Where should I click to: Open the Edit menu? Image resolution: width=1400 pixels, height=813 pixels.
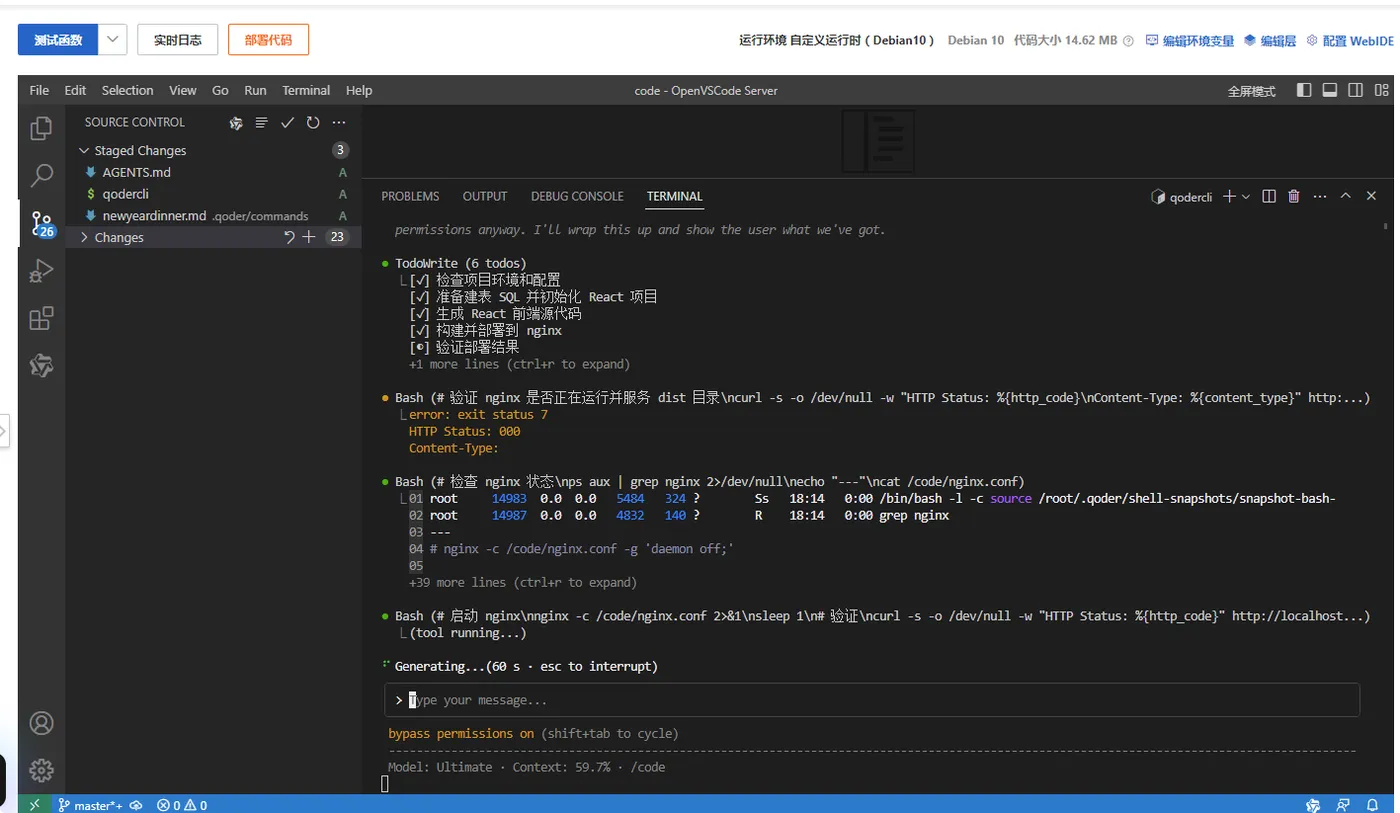click(75, 90)
